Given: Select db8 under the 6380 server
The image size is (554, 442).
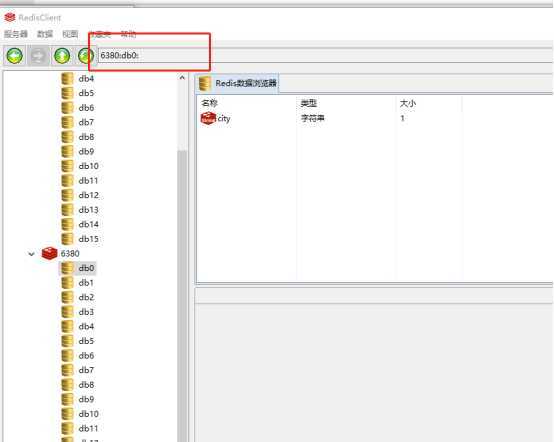Looking at the screenshot, I should (x=86, y=385).
